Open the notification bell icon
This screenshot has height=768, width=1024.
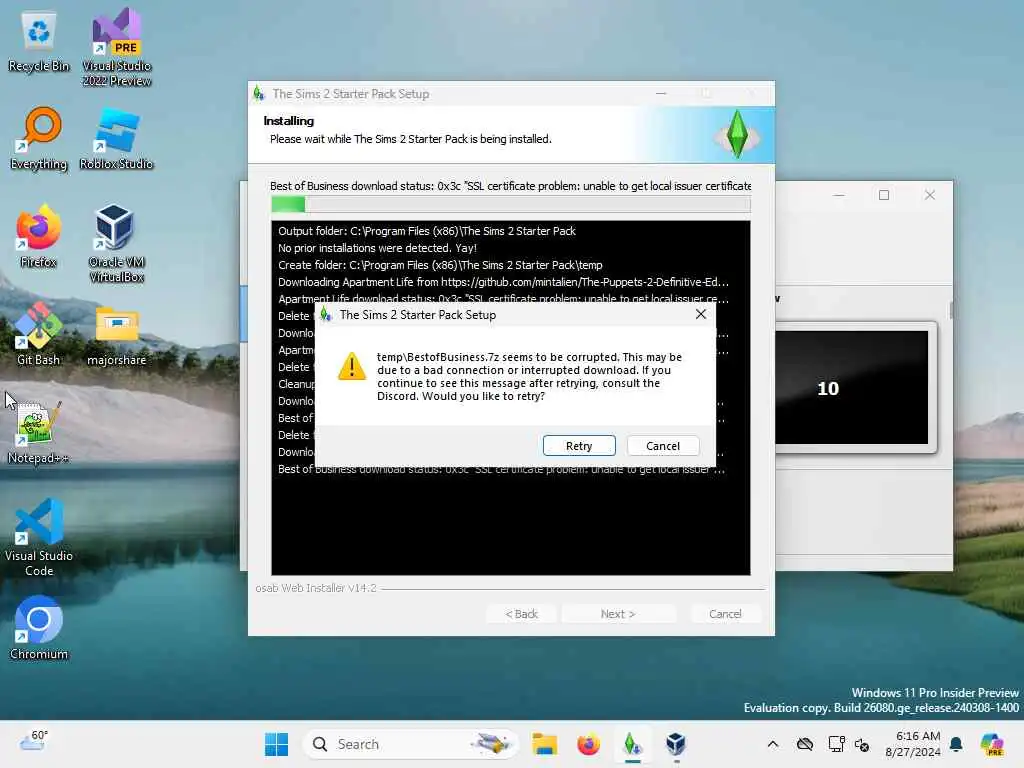pos(956,744)
